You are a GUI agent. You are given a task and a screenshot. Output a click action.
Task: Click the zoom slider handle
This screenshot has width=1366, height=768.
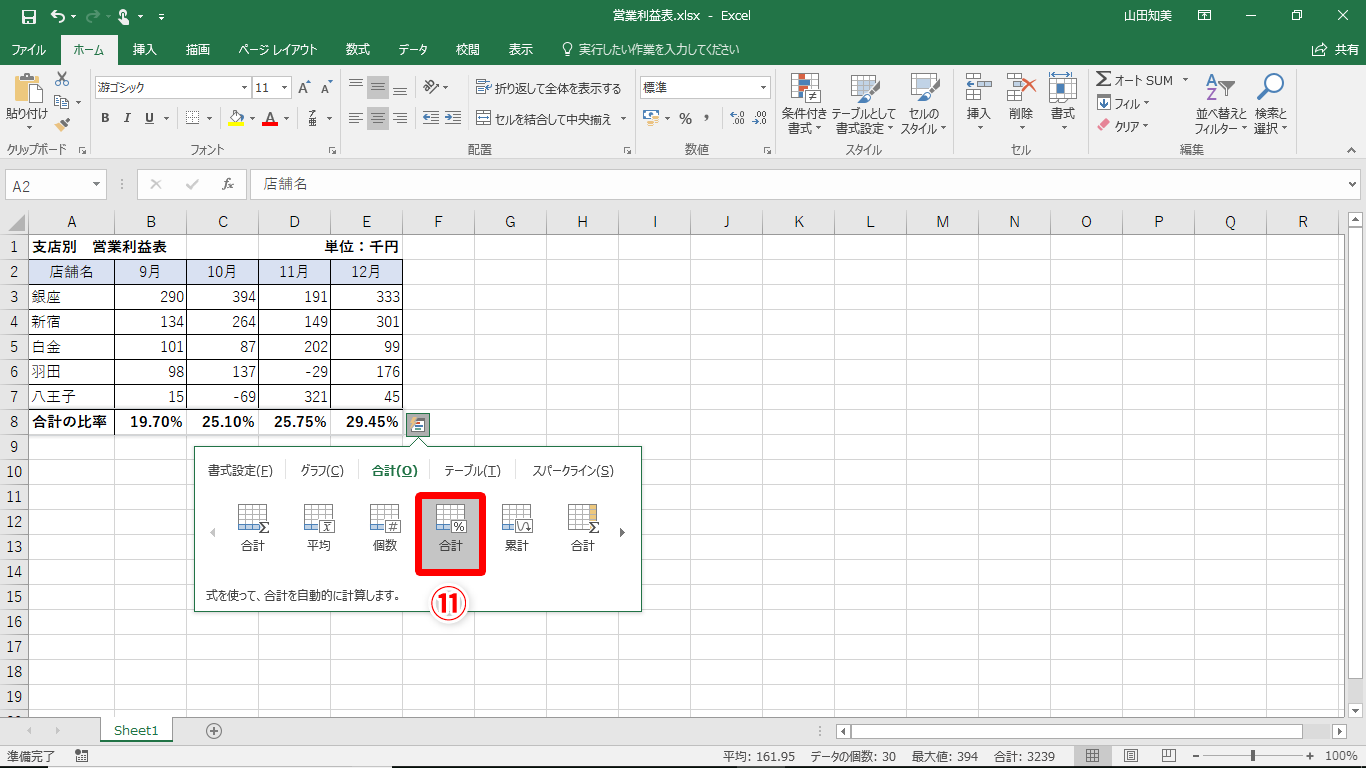[x=1252, y=756]
